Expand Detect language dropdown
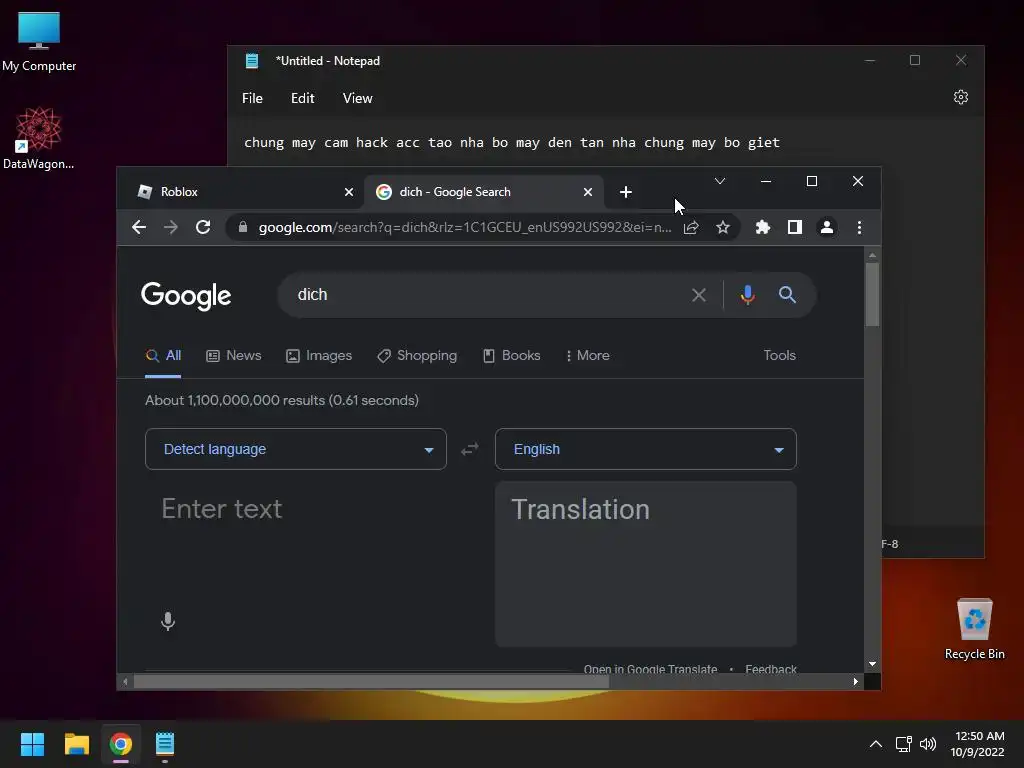The height and width of the screenshot is (768, 1024). 296,449
